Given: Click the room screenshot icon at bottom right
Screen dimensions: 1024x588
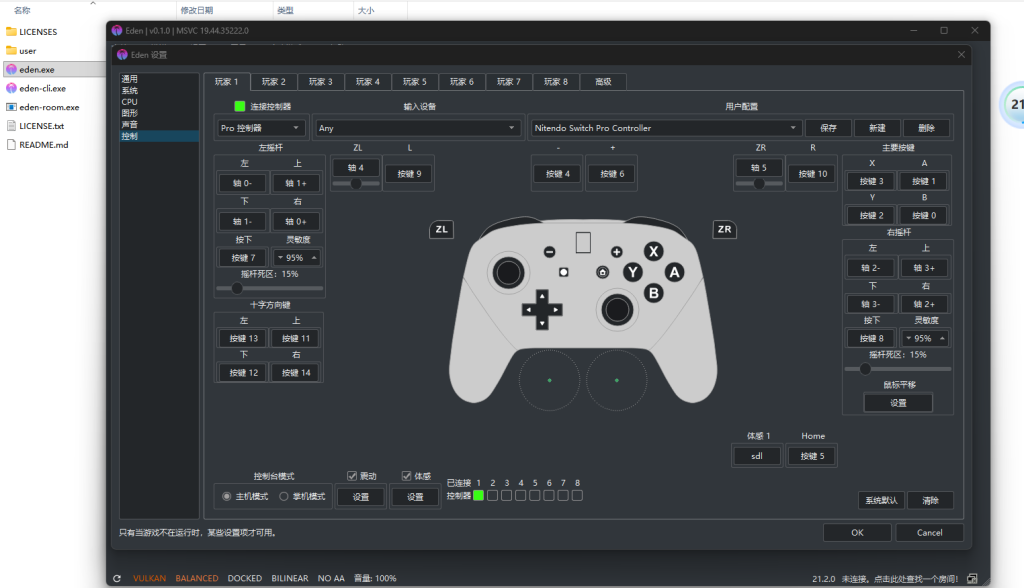Looking at the screenshot, I should [971, 578].
